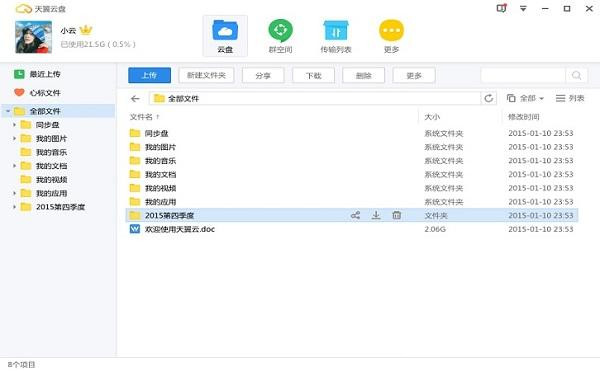Click the 天翼云盘 cloud logo icon
Image resolution: width=600 pixels, height=371 pixels.
pyautogui.click(x=23, y=8)
